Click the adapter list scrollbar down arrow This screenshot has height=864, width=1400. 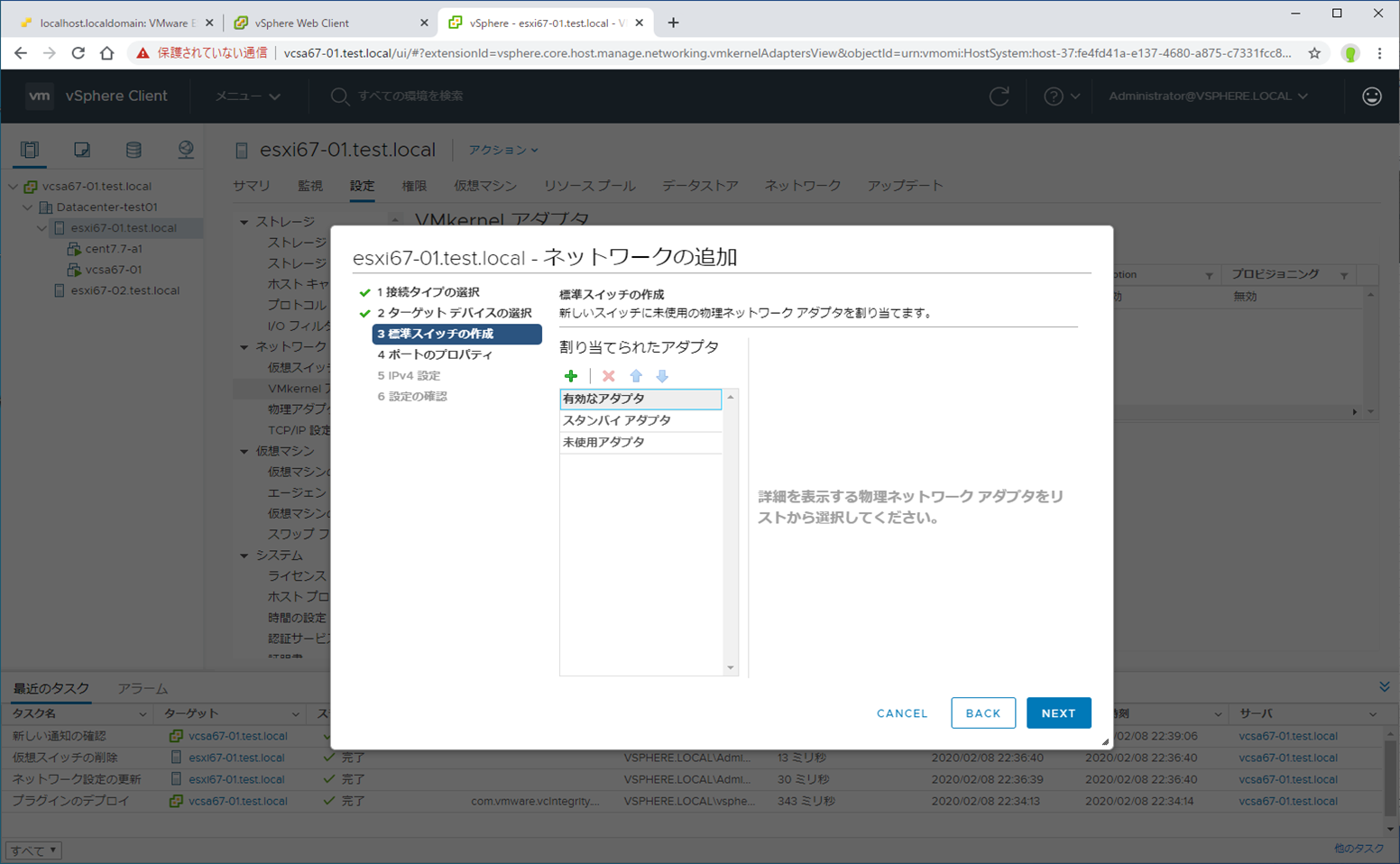click(x=731, y=667)
